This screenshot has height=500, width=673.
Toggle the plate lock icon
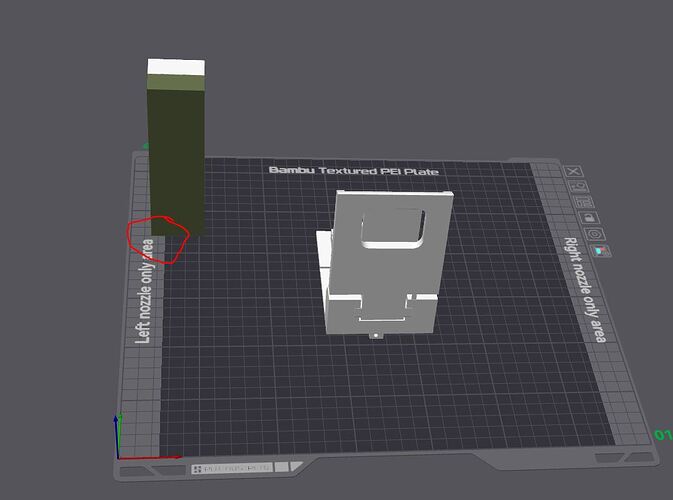click(589, 218)
